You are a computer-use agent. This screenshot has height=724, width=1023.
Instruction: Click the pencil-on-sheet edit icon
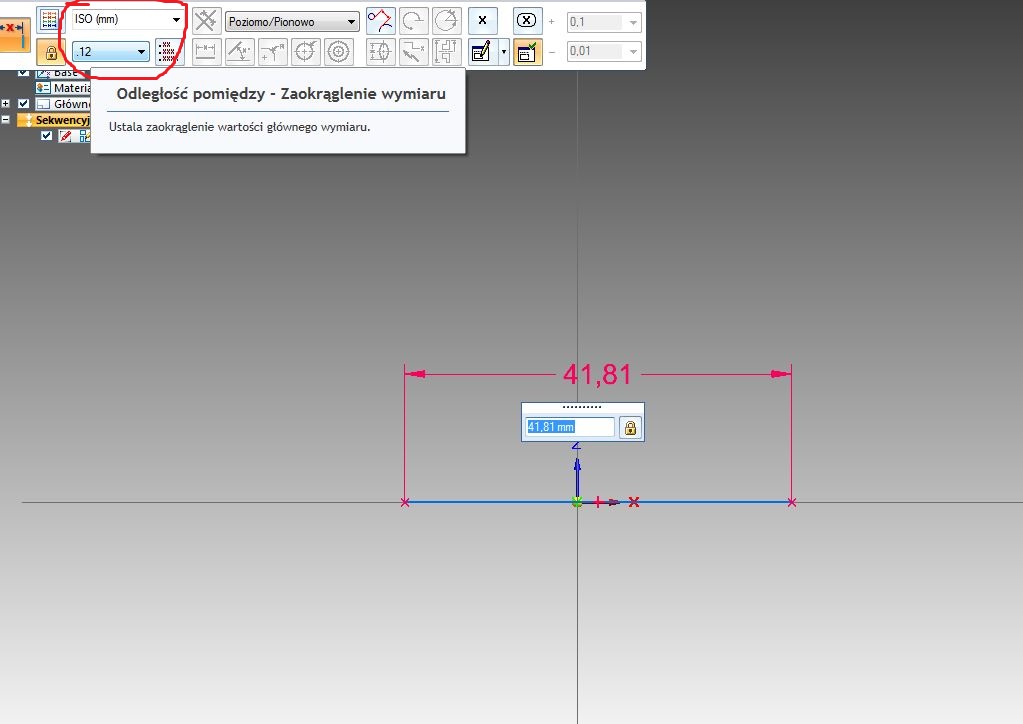click(x=481, y=52)
